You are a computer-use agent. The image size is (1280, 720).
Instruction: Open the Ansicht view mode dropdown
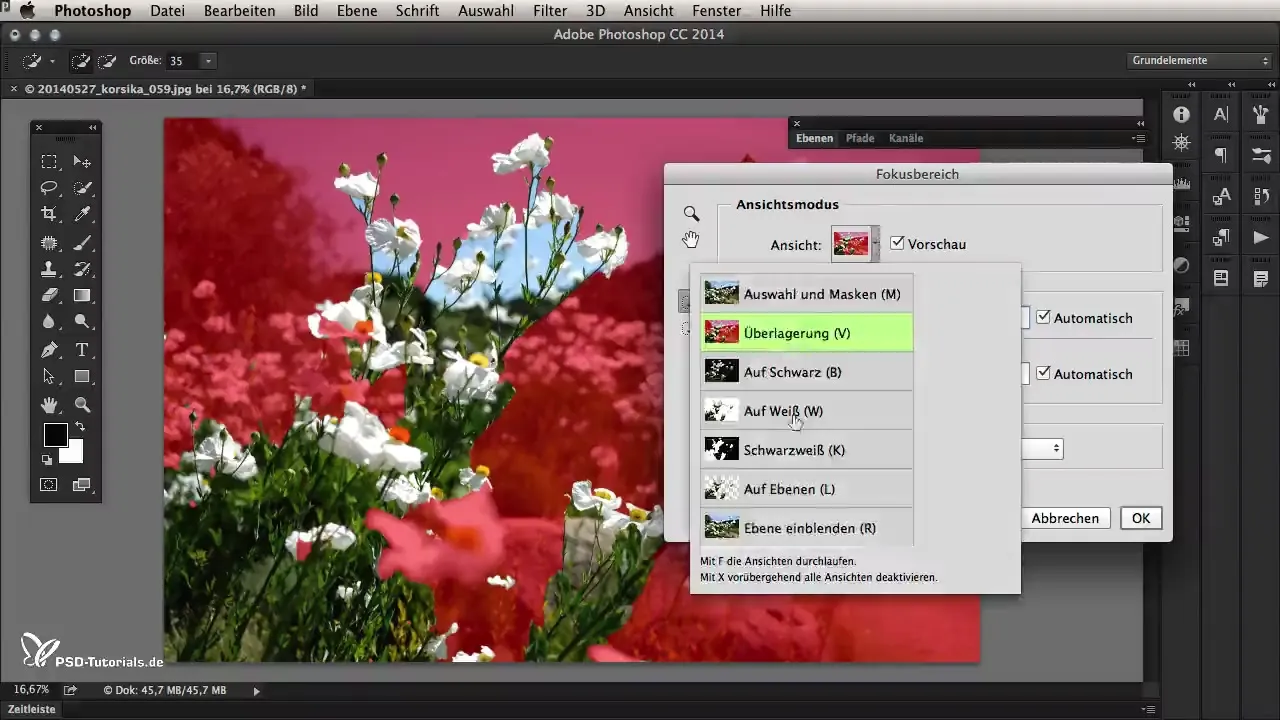pyautogui.click(x=856, y=244)
